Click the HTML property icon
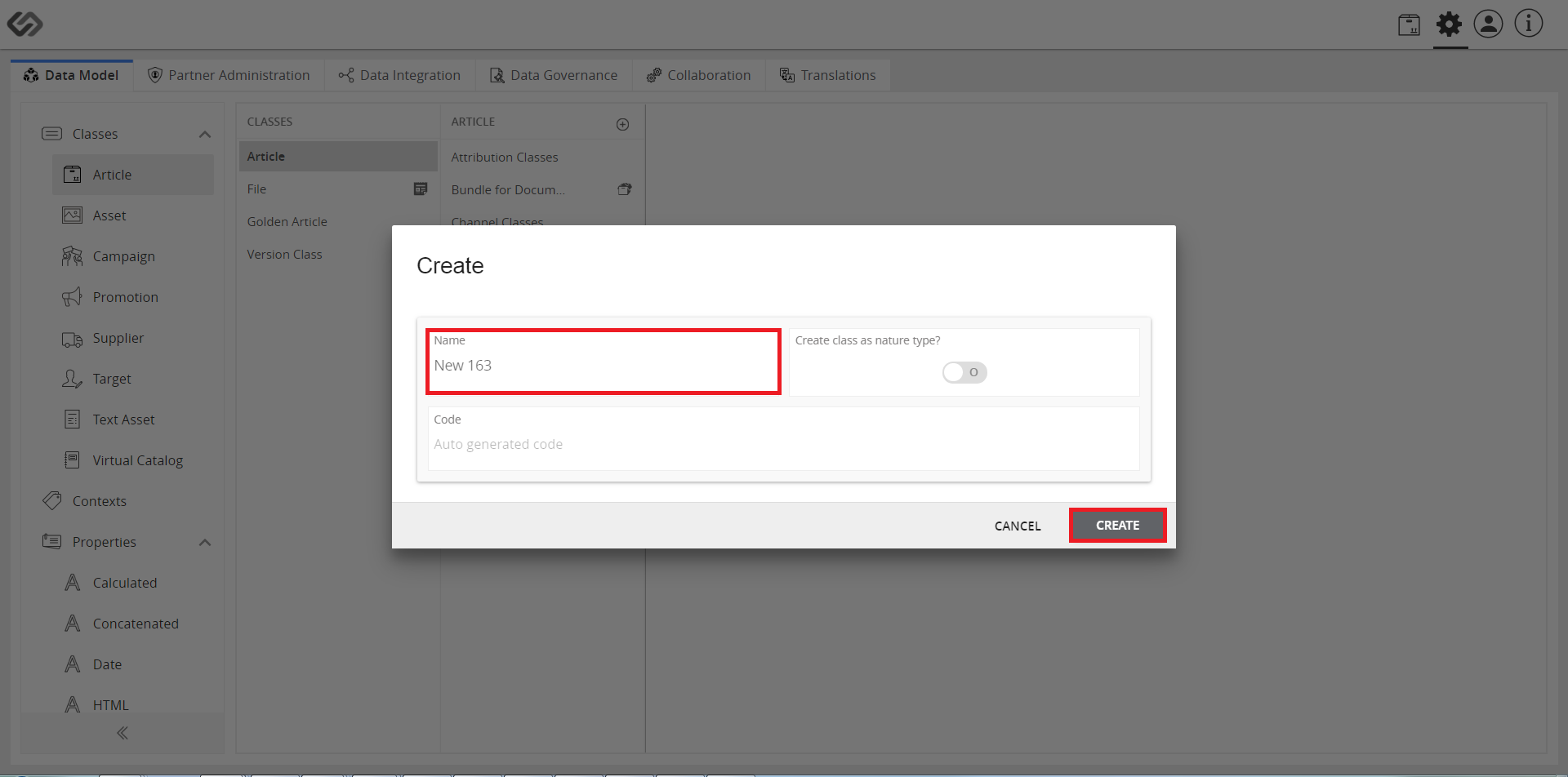 click(73, 704)
